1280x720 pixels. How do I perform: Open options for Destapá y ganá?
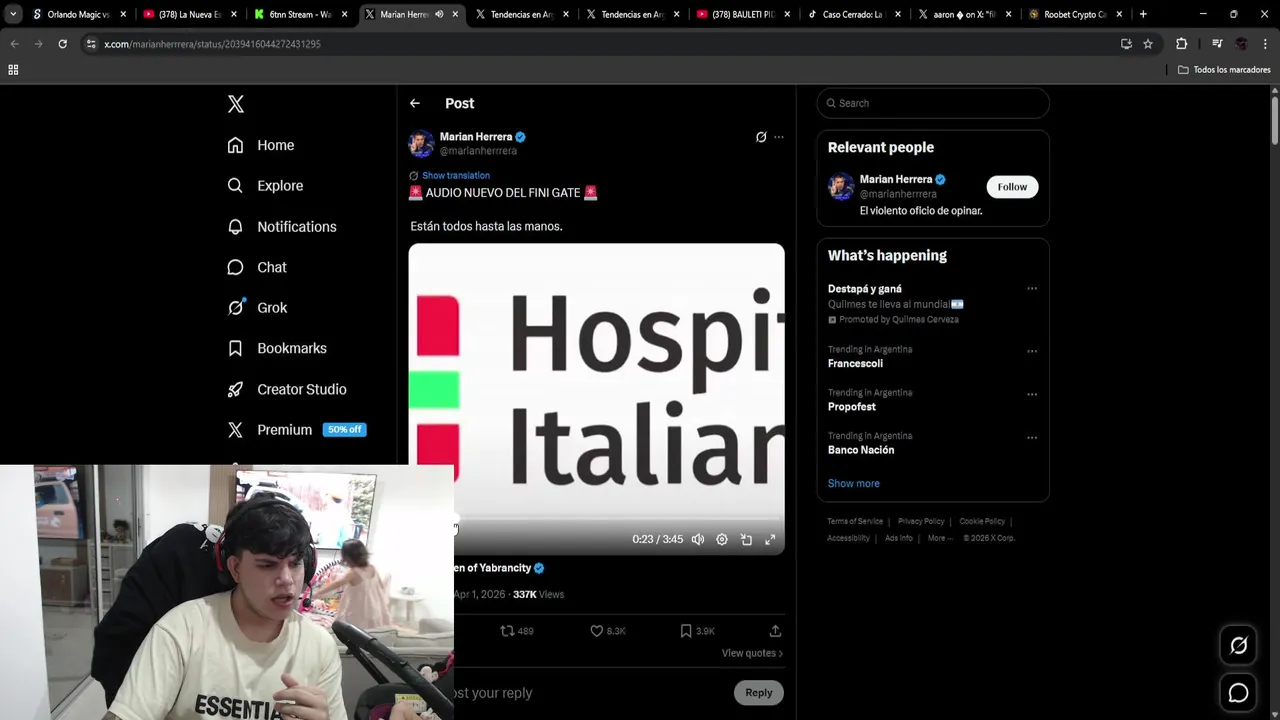(1032, 289)
